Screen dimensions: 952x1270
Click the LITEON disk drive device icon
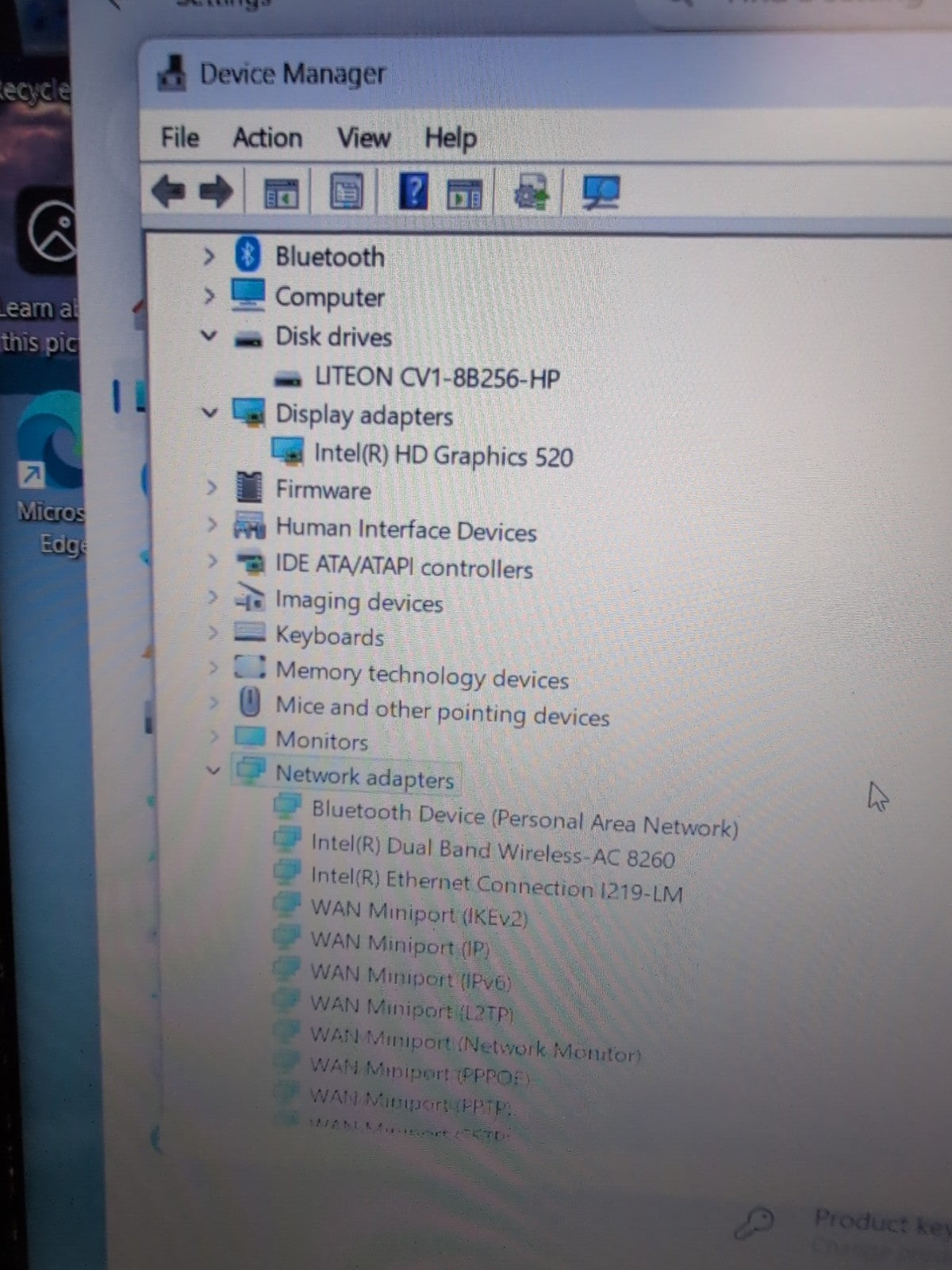click(287, 379)
